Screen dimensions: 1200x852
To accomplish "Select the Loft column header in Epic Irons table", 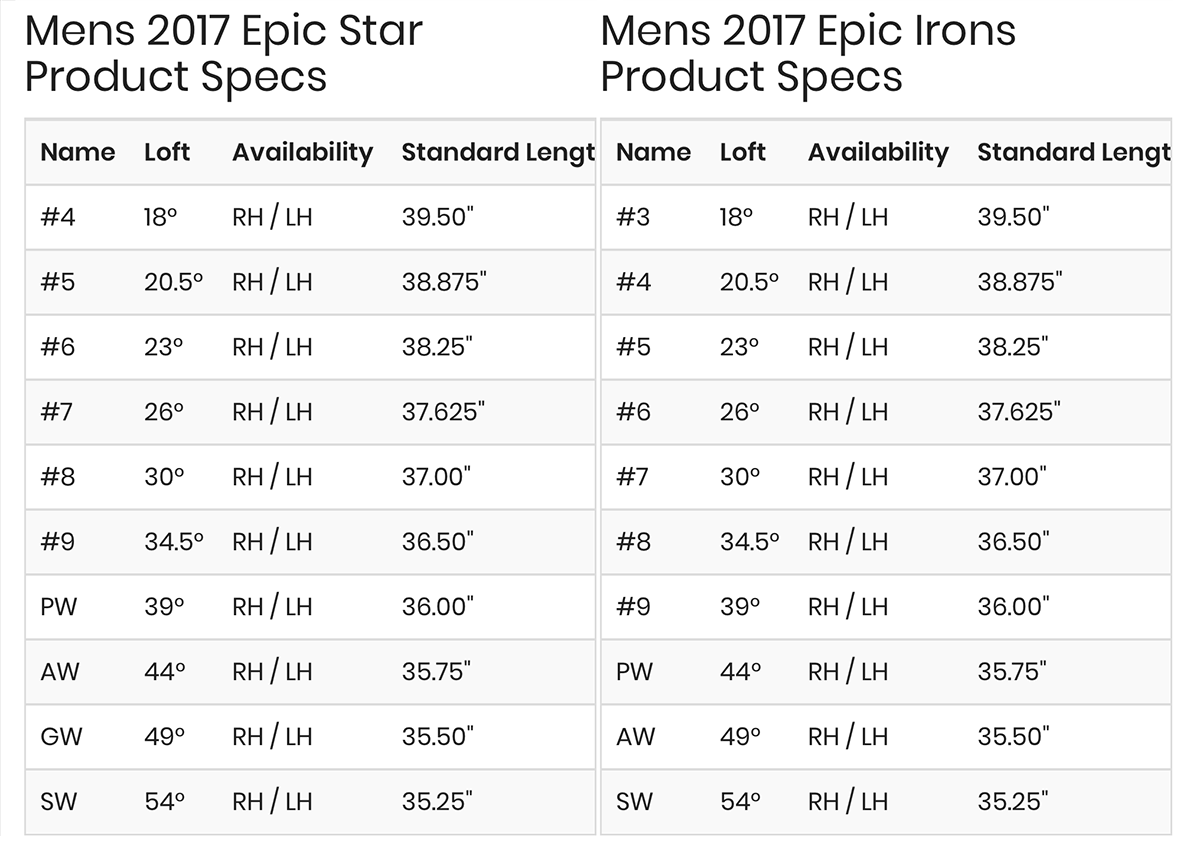I will click(742, 152).
